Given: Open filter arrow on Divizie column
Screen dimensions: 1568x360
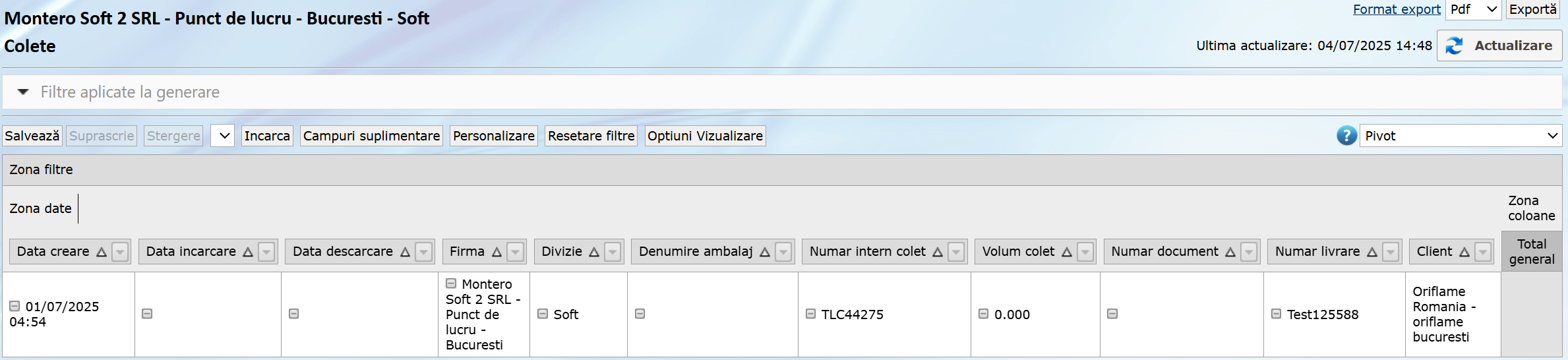Looking at the screenshot, I should click(613, 252).
